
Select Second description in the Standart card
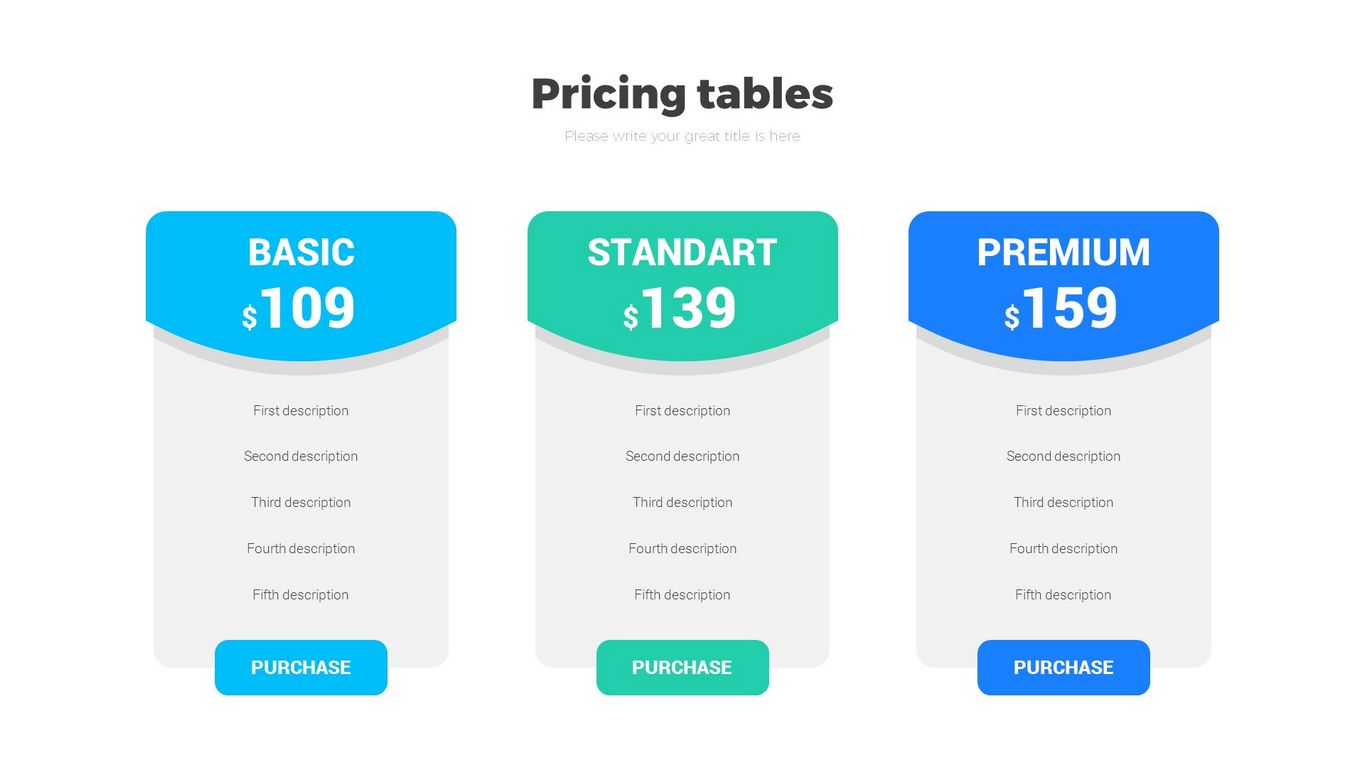pos(682,456)
